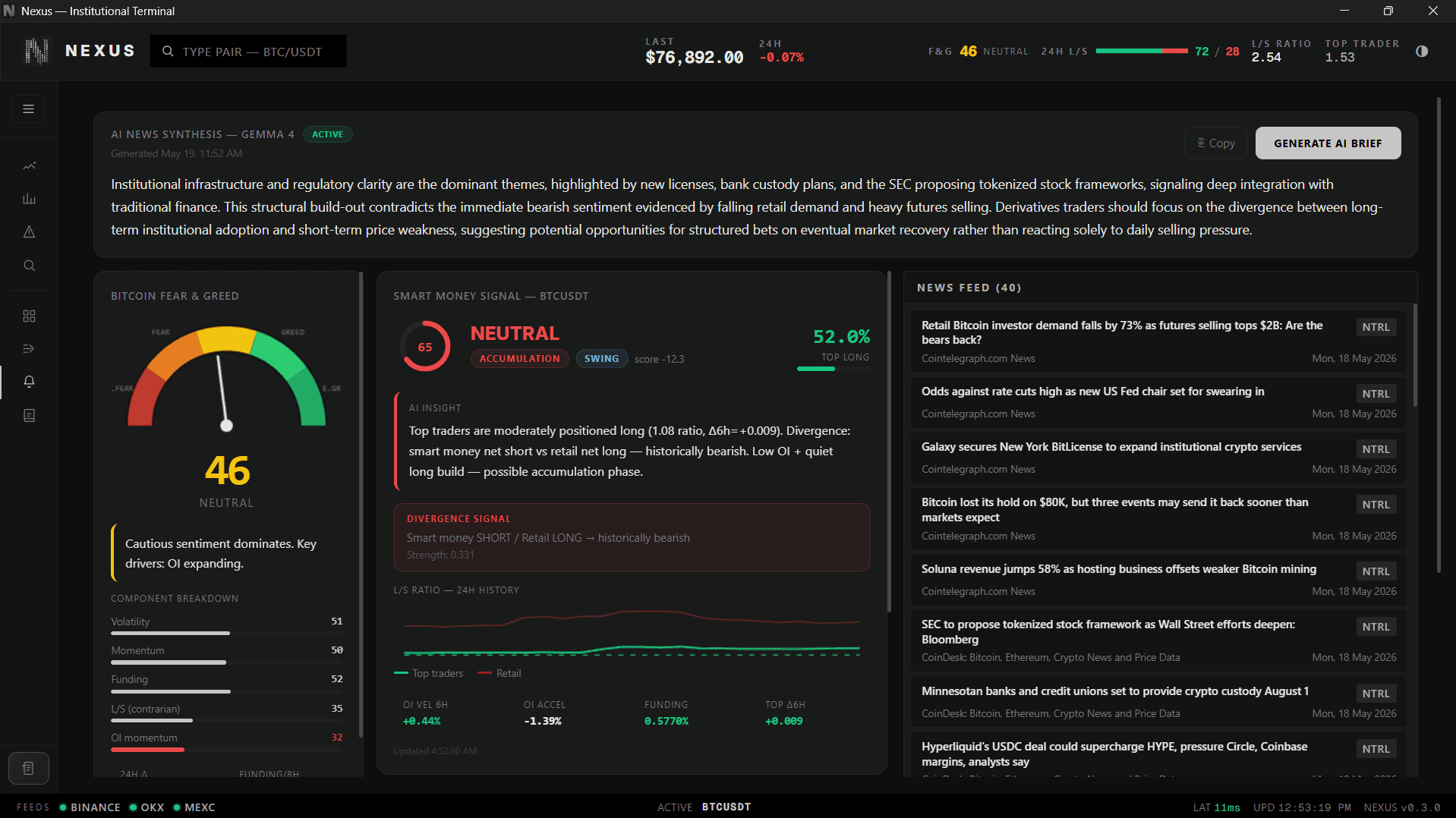The image size is (1456, 818).
Task: Click the sidebar search magnifier icon
Action: coord(29,266)
